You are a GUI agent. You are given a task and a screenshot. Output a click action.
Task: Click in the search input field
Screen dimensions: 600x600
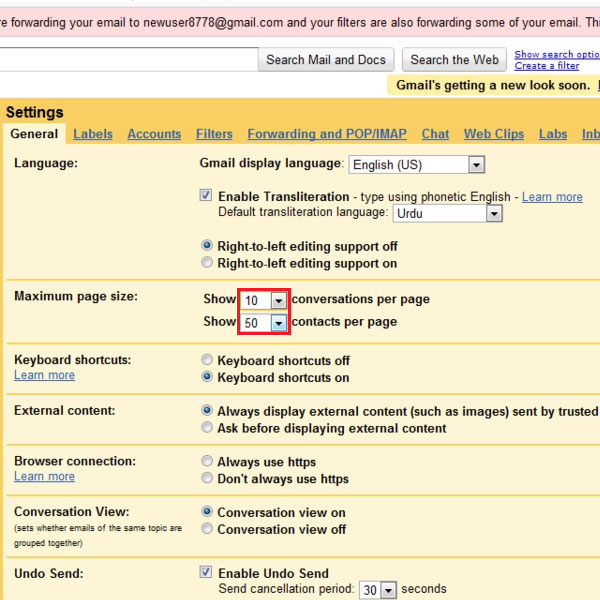coord(129,60)
